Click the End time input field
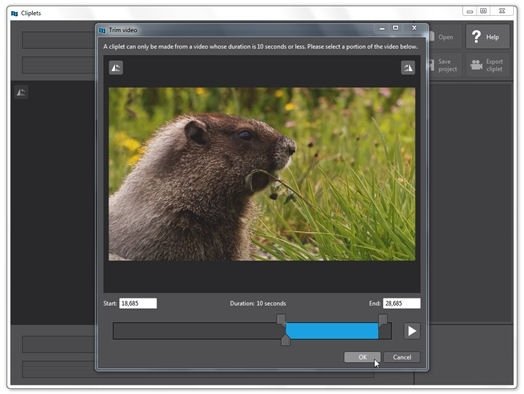The width and height of the screenshot is (524, 394). click(402, 303)
